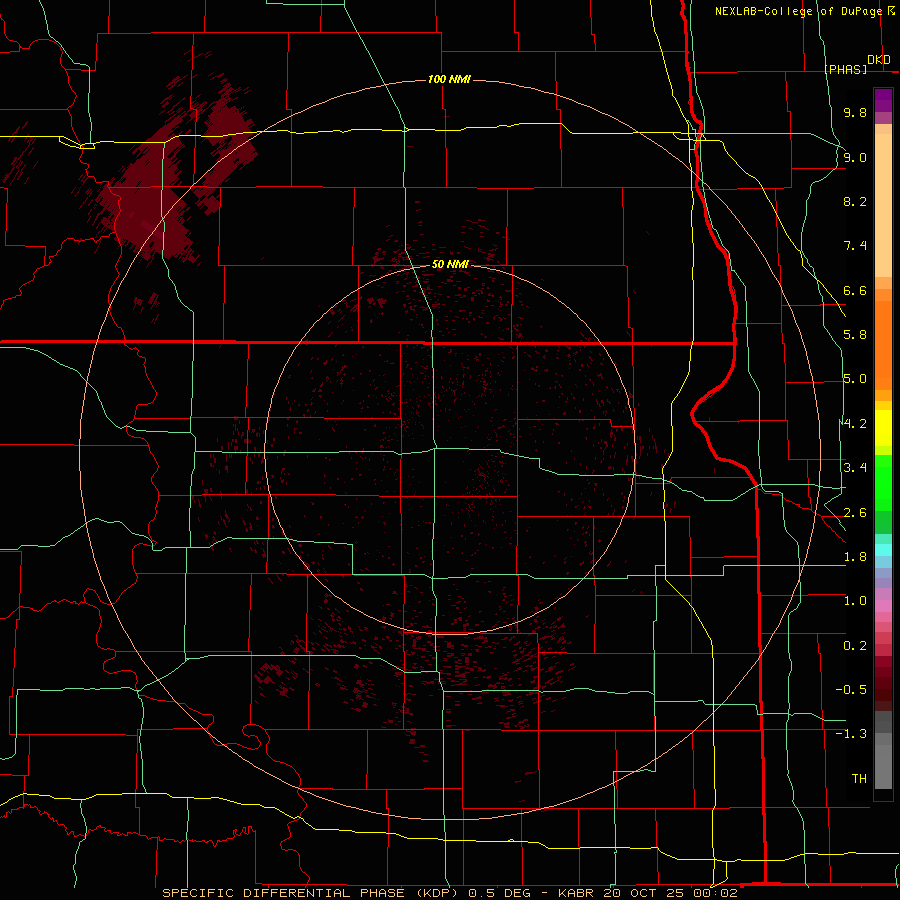This screenshot has width=900, height=900.
Task: Click the -0.5 scale value
Action: 851,690
